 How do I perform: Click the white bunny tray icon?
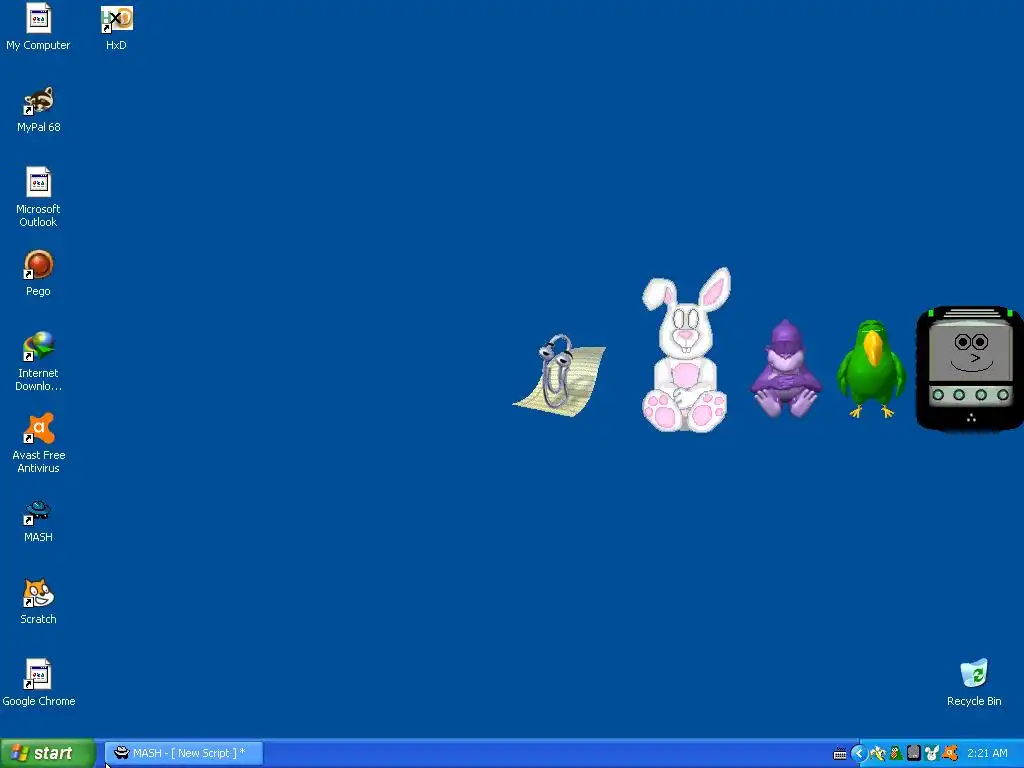pos(932,754)
